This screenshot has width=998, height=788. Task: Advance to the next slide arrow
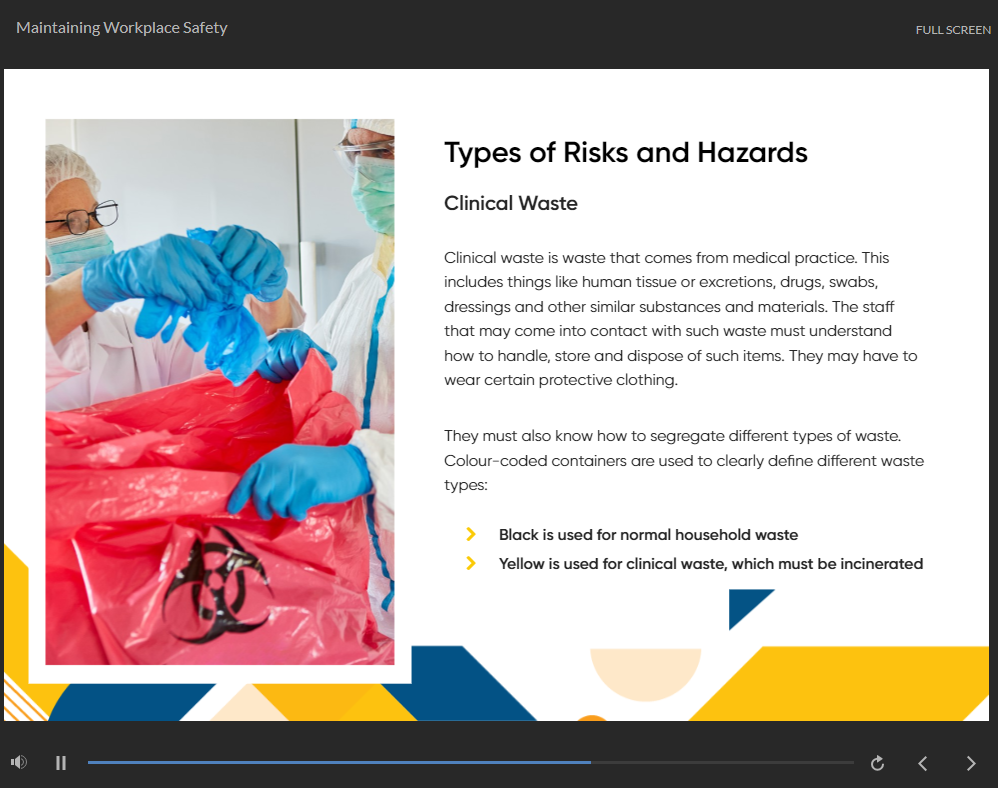(971, 763)
